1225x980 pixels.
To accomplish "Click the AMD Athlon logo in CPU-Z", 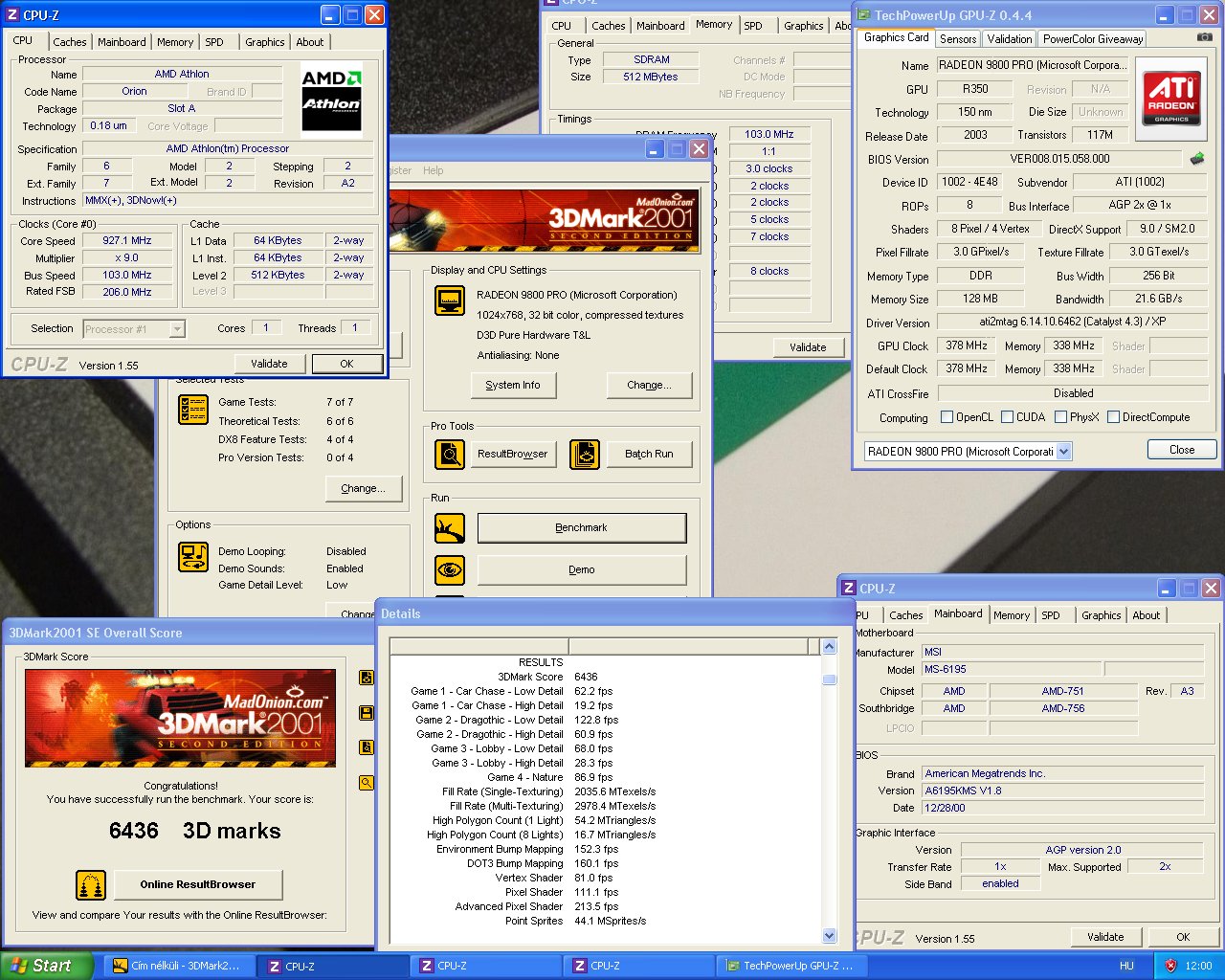I will (331, 100).
